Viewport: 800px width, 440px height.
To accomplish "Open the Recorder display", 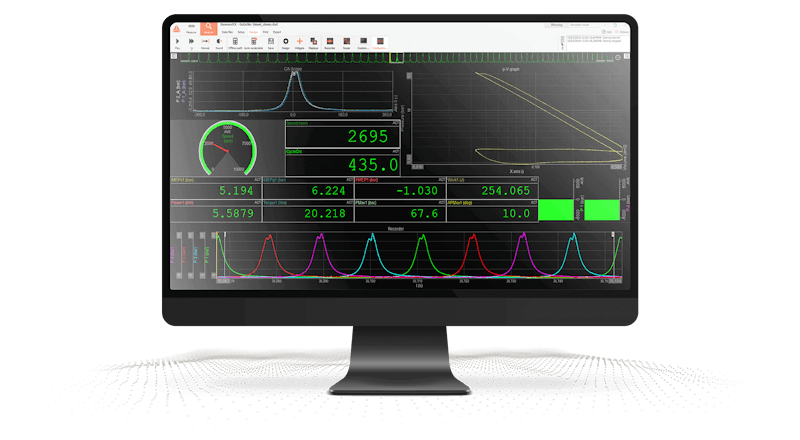I will pos(330,43).
